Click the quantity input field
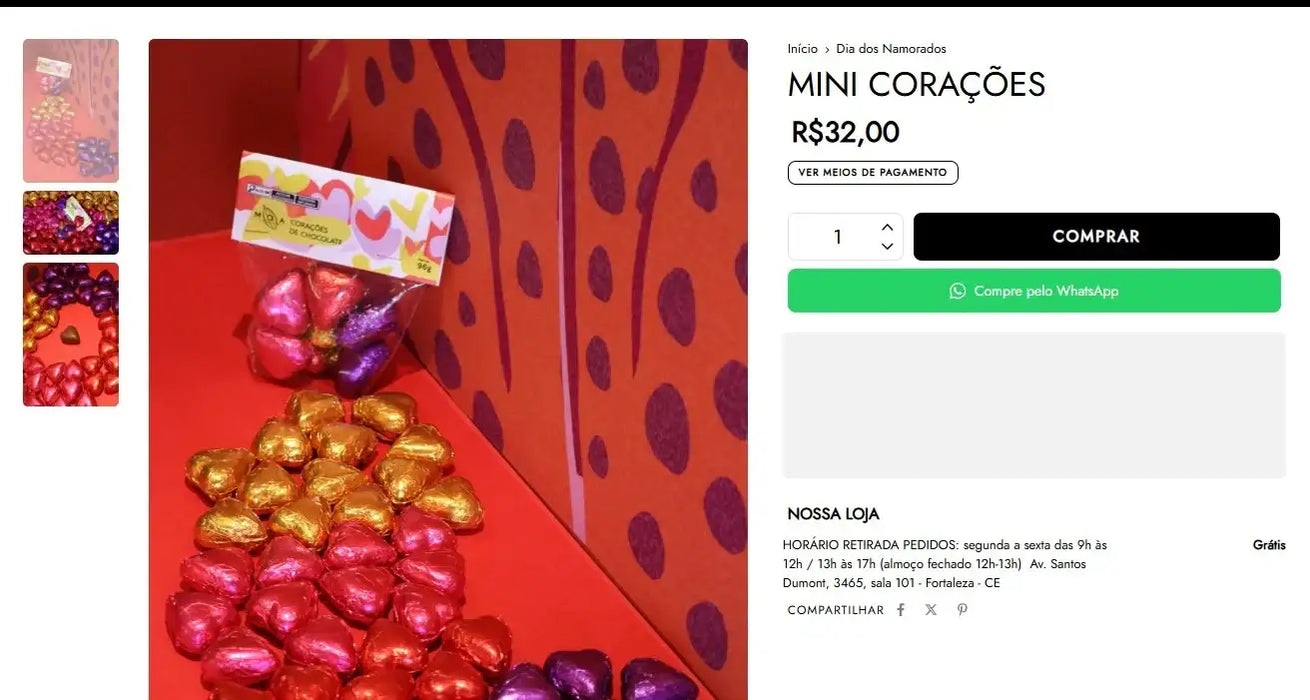Image resolution: width=1310 pixels, height=700 pixels. coord(837,237)
